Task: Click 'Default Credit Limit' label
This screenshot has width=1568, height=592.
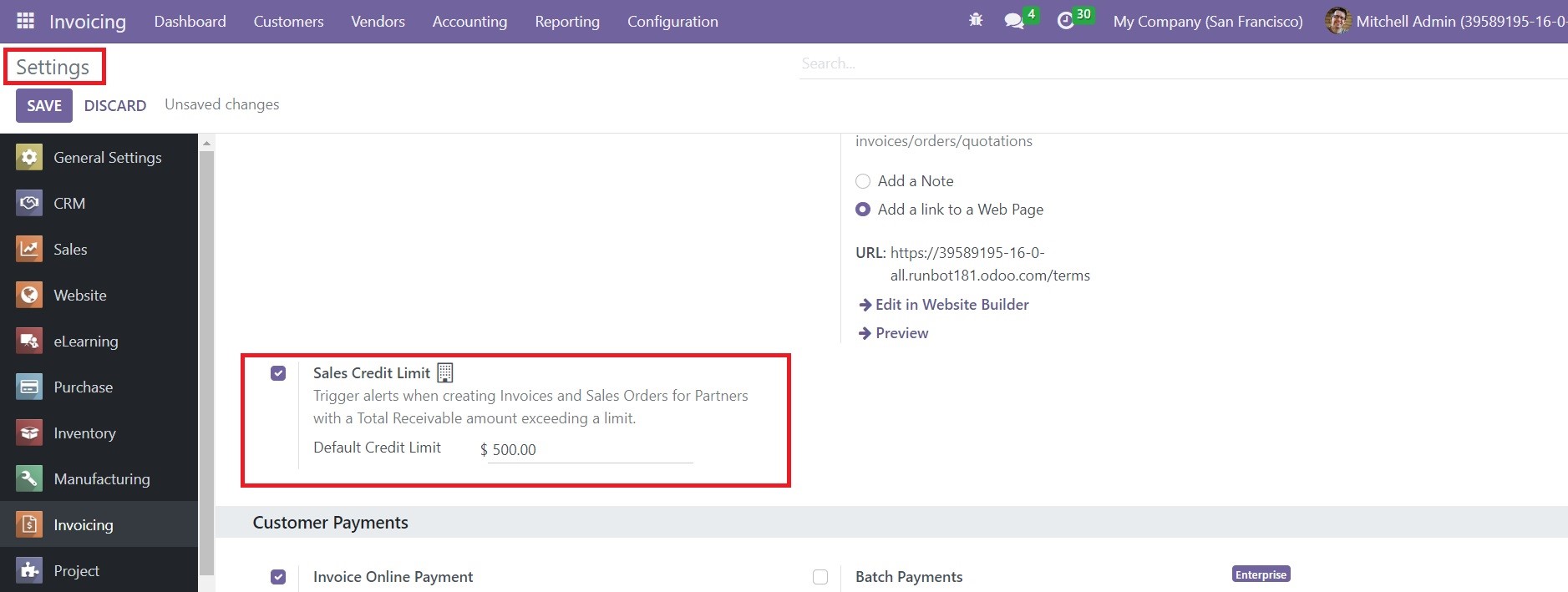Action: tap(377, 448)
